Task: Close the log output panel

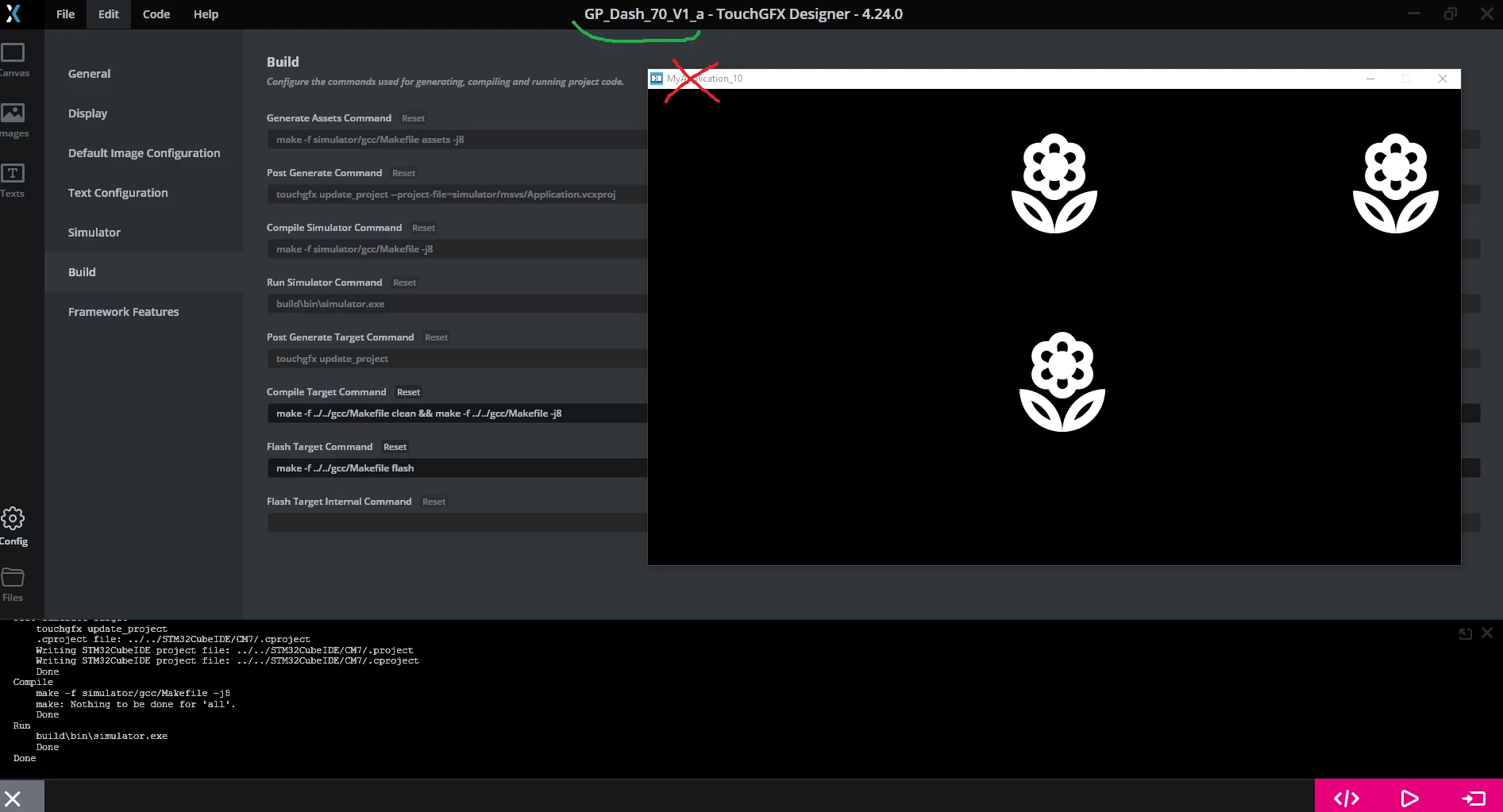Action: (1487, 633)
